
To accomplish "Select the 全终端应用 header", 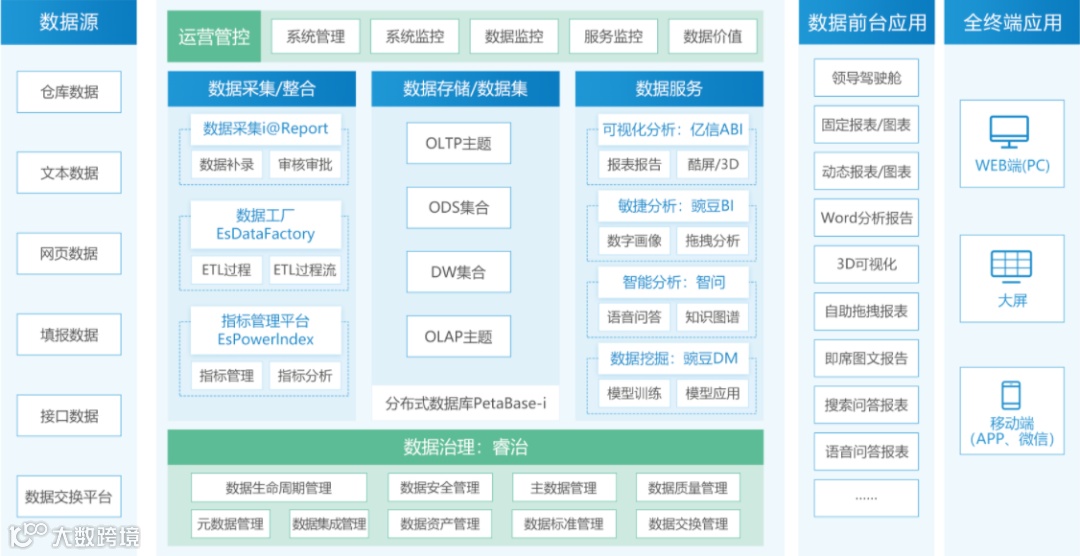I will (1012, 22).
